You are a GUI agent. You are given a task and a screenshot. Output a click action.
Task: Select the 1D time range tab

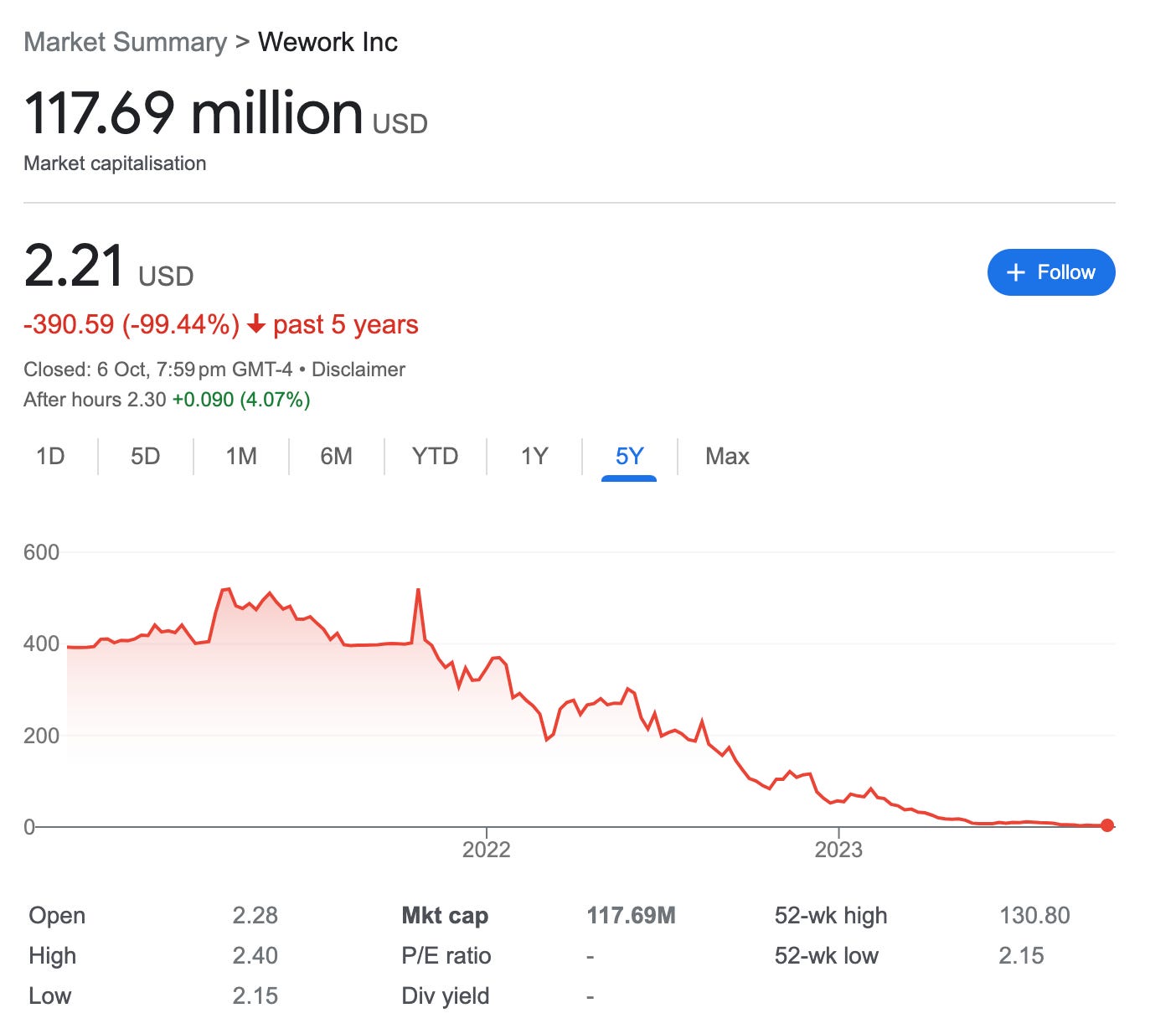50,456
